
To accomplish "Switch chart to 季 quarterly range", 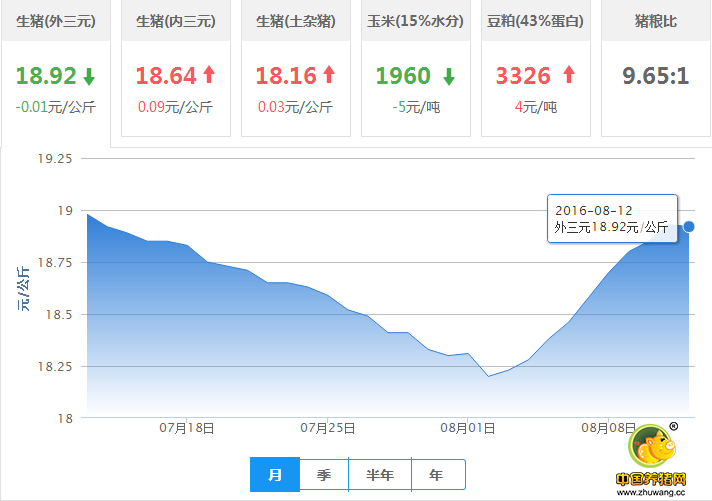I will [324, 475].
